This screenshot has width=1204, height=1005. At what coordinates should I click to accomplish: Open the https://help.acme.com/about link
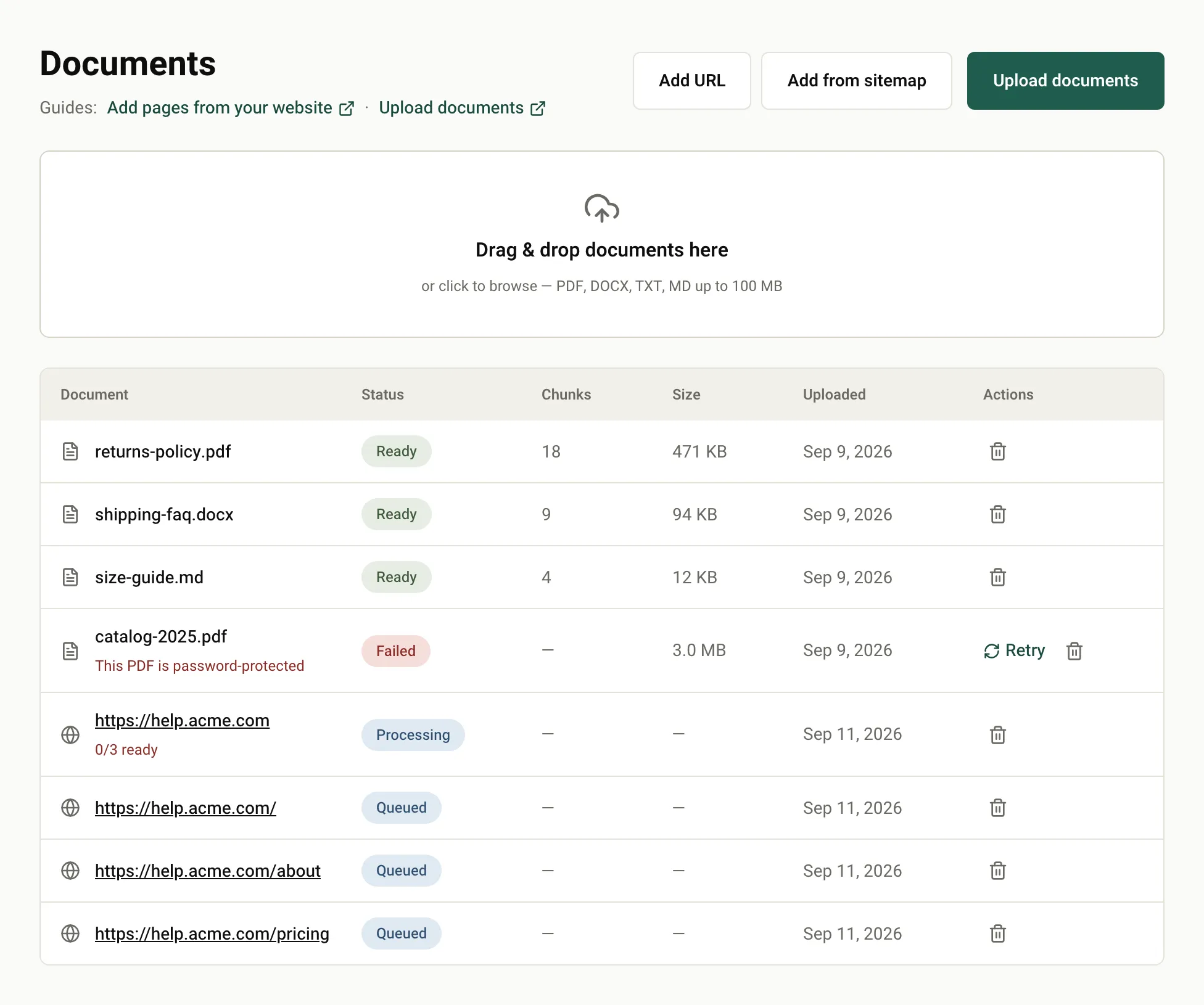(208, 871)
